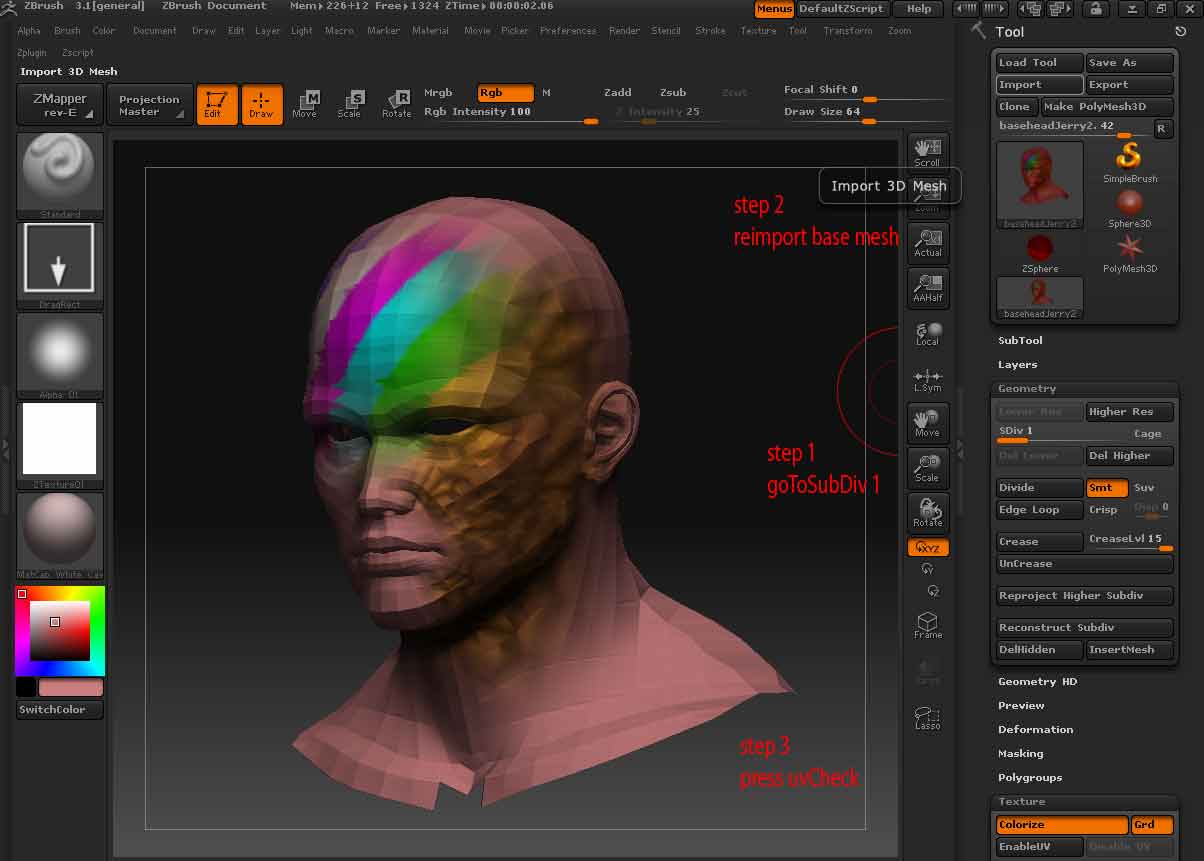Image resolution: width=1204 pixels, height=861 pixels.
Task: Click Make PolyMesh3D button
Action: tap(1107, 107)
